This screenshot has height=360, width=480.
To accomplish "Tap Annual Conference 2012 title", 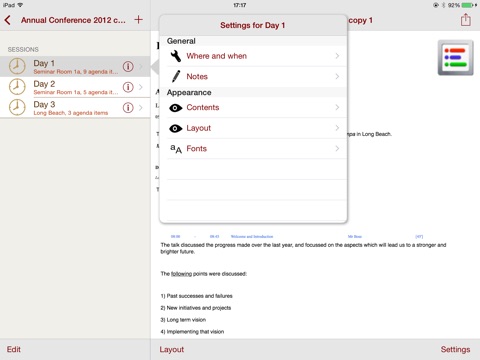I will [x=73, y=20].
